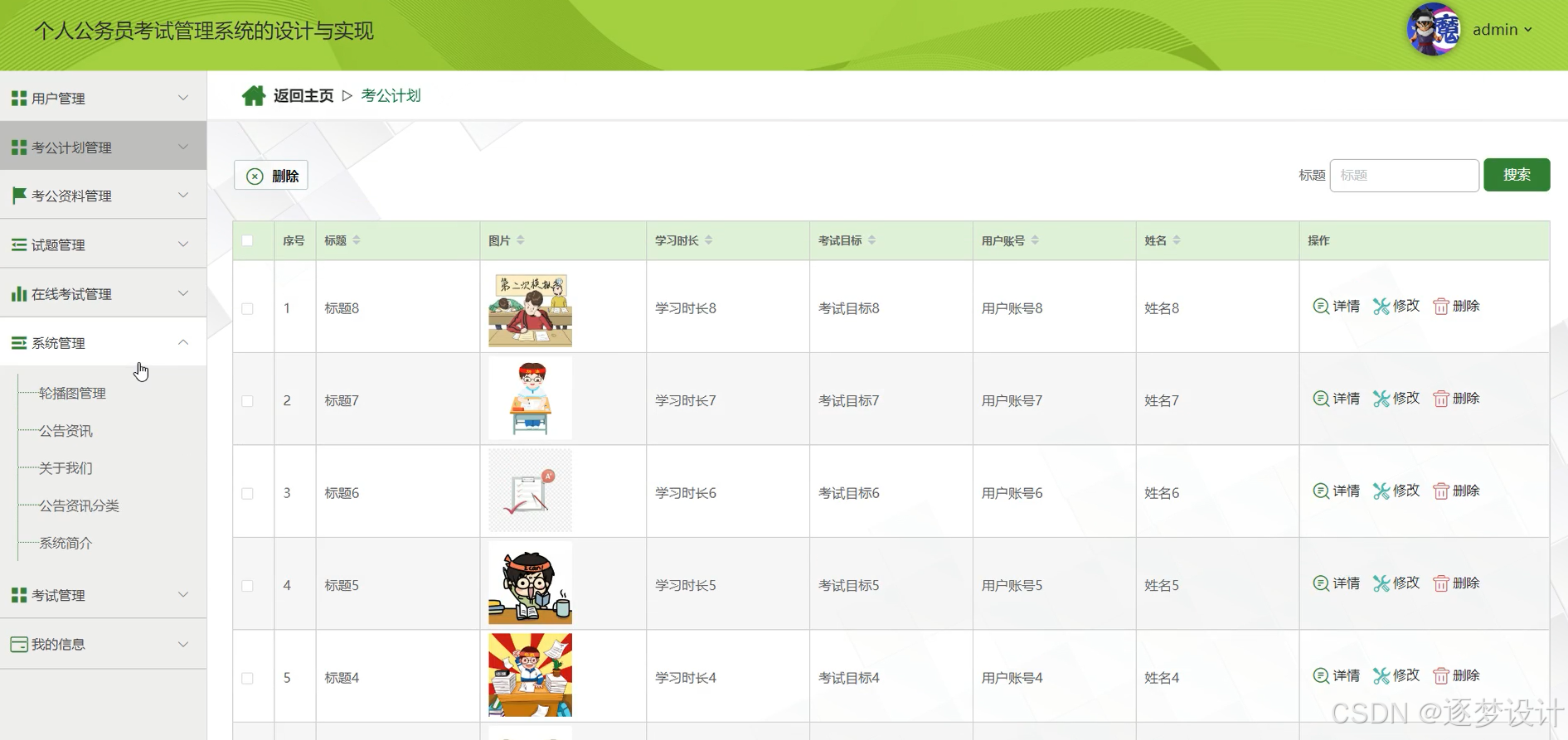Click 考公计划 breadcrumb link
The image size is (1568, 740).
tap(391, 96)
